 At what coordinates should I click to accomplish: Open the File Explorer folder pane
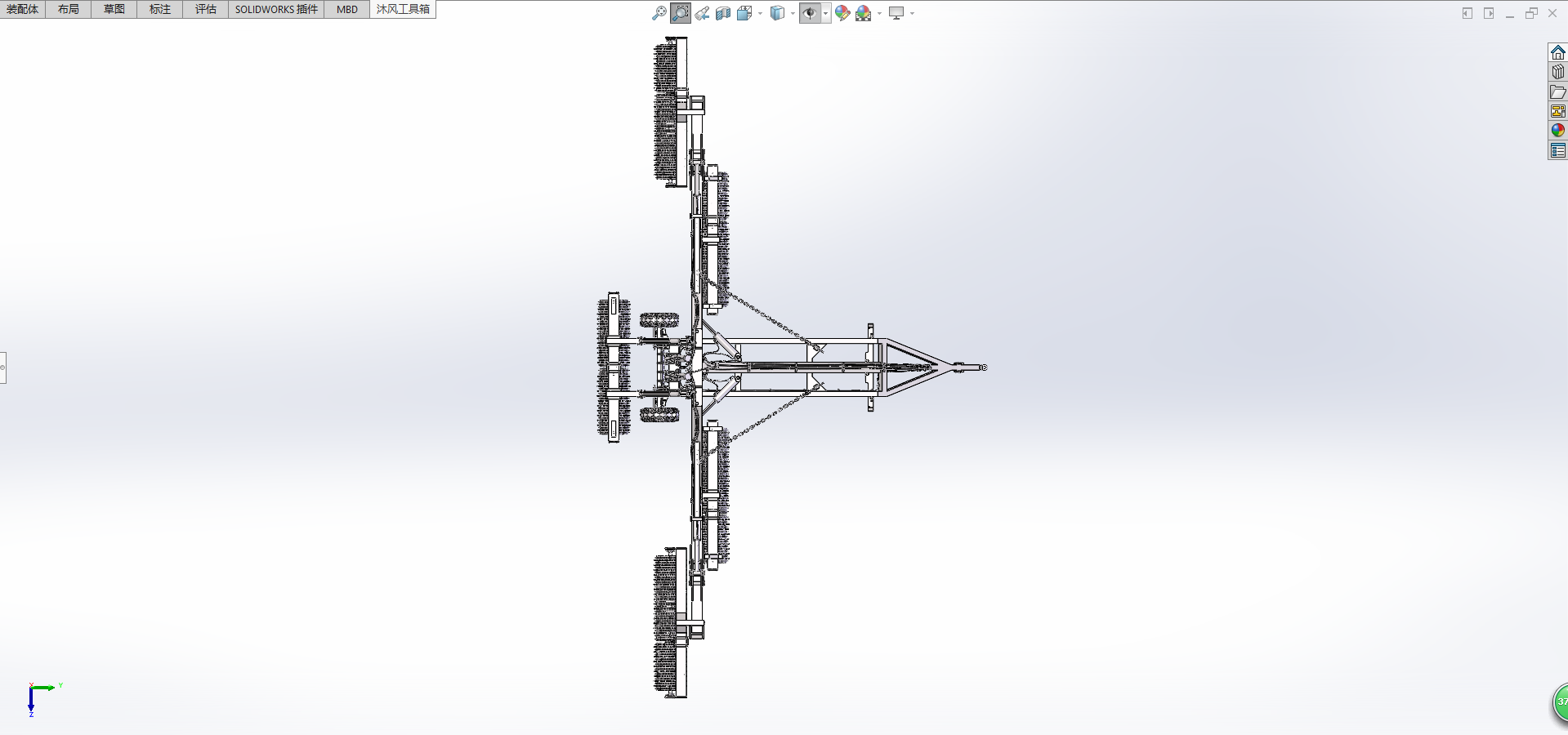[1558, 91]
